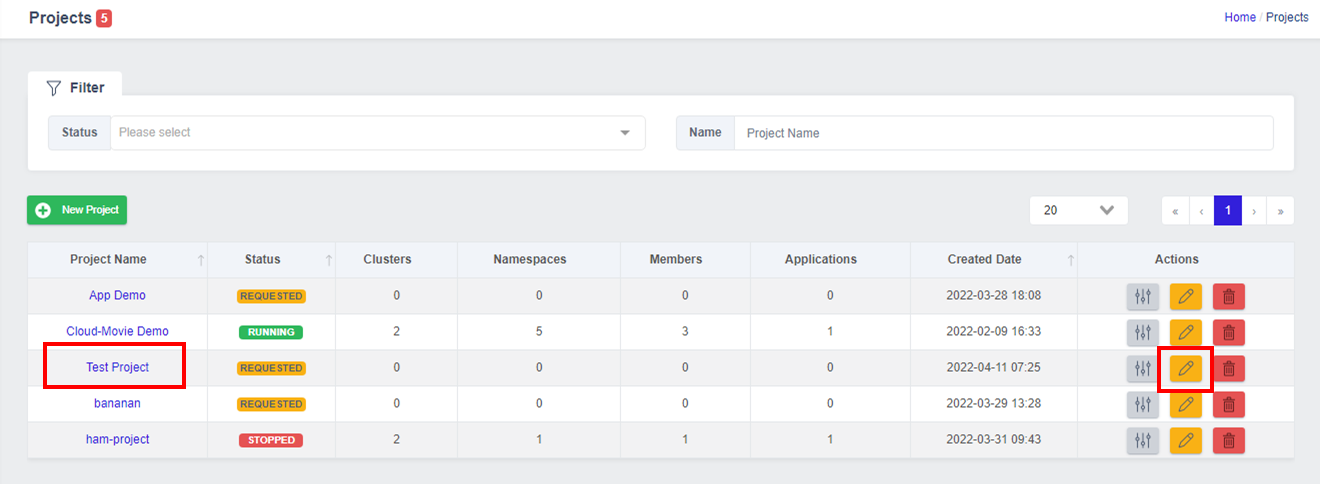Open the Status filter dropdown
This screenshot has width=1320, height=484.
coord(377,132)
